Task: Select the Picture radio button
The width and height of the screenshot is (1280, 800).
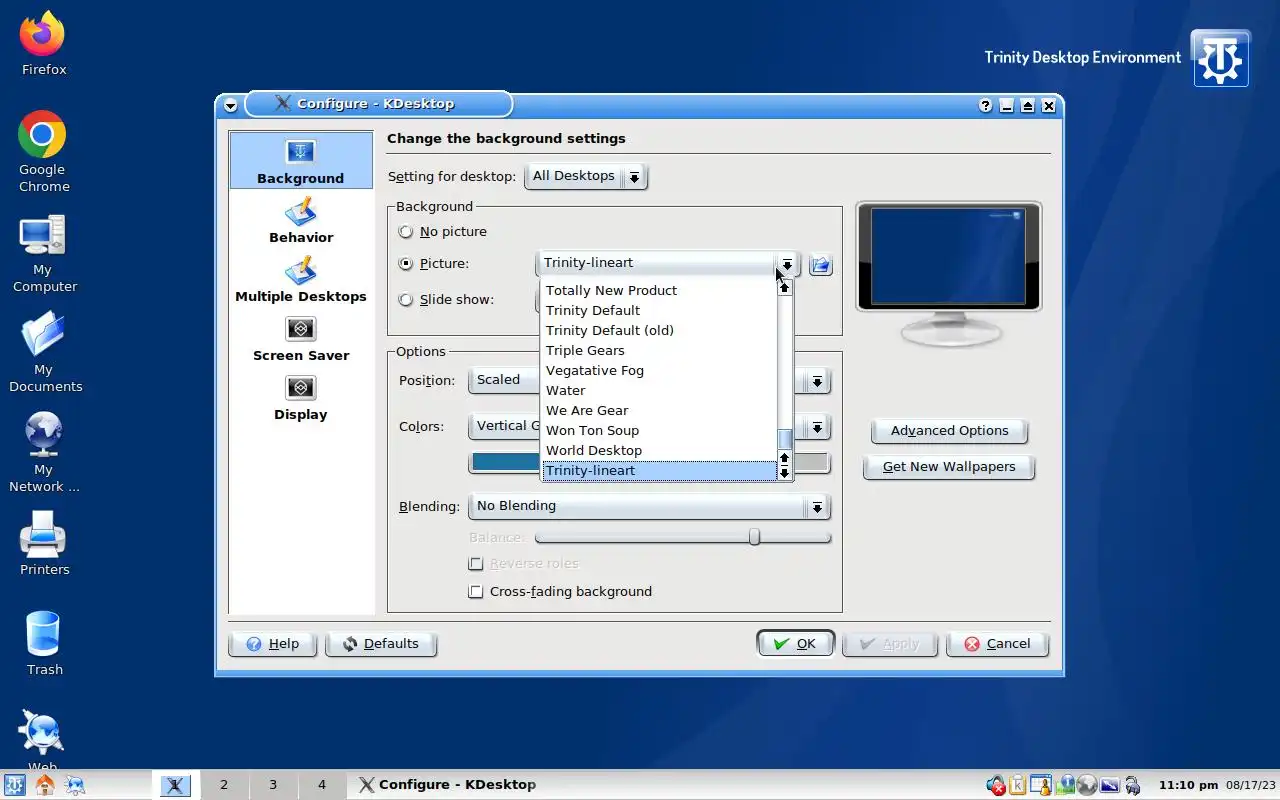Action: point(406,264)
